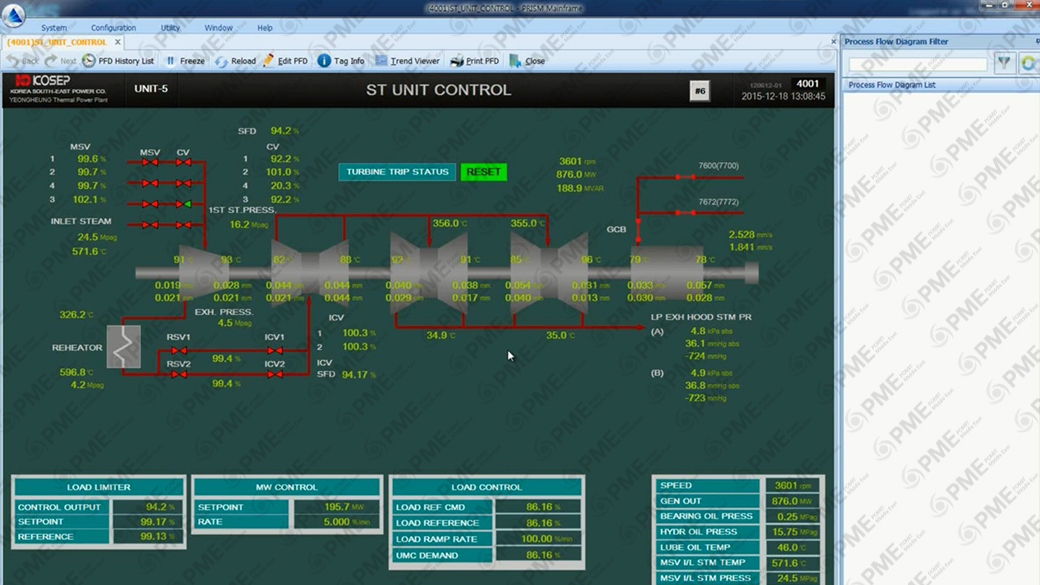Image resolution: width=1040 pixels, height=585 pixels.
Task: Click the CV 4 value 20.3
Action: coord(281,186)
